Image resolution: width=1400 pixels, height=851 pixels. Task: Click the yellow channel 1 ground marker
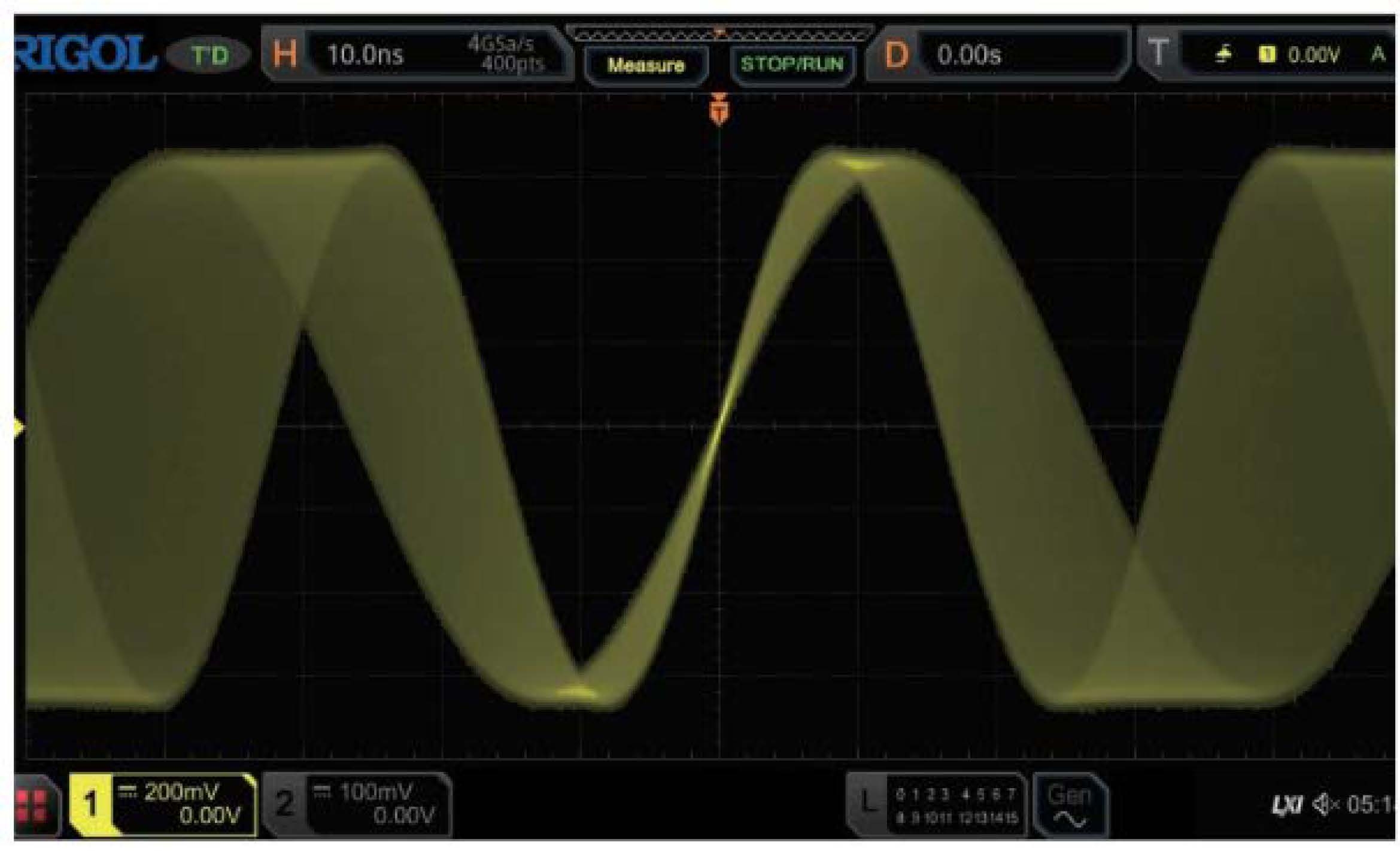[19, 427]
